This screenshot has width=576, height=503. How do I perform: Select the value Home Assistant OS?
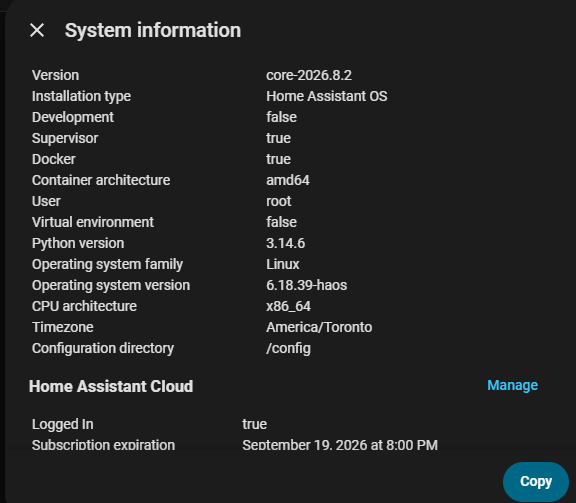327,96
